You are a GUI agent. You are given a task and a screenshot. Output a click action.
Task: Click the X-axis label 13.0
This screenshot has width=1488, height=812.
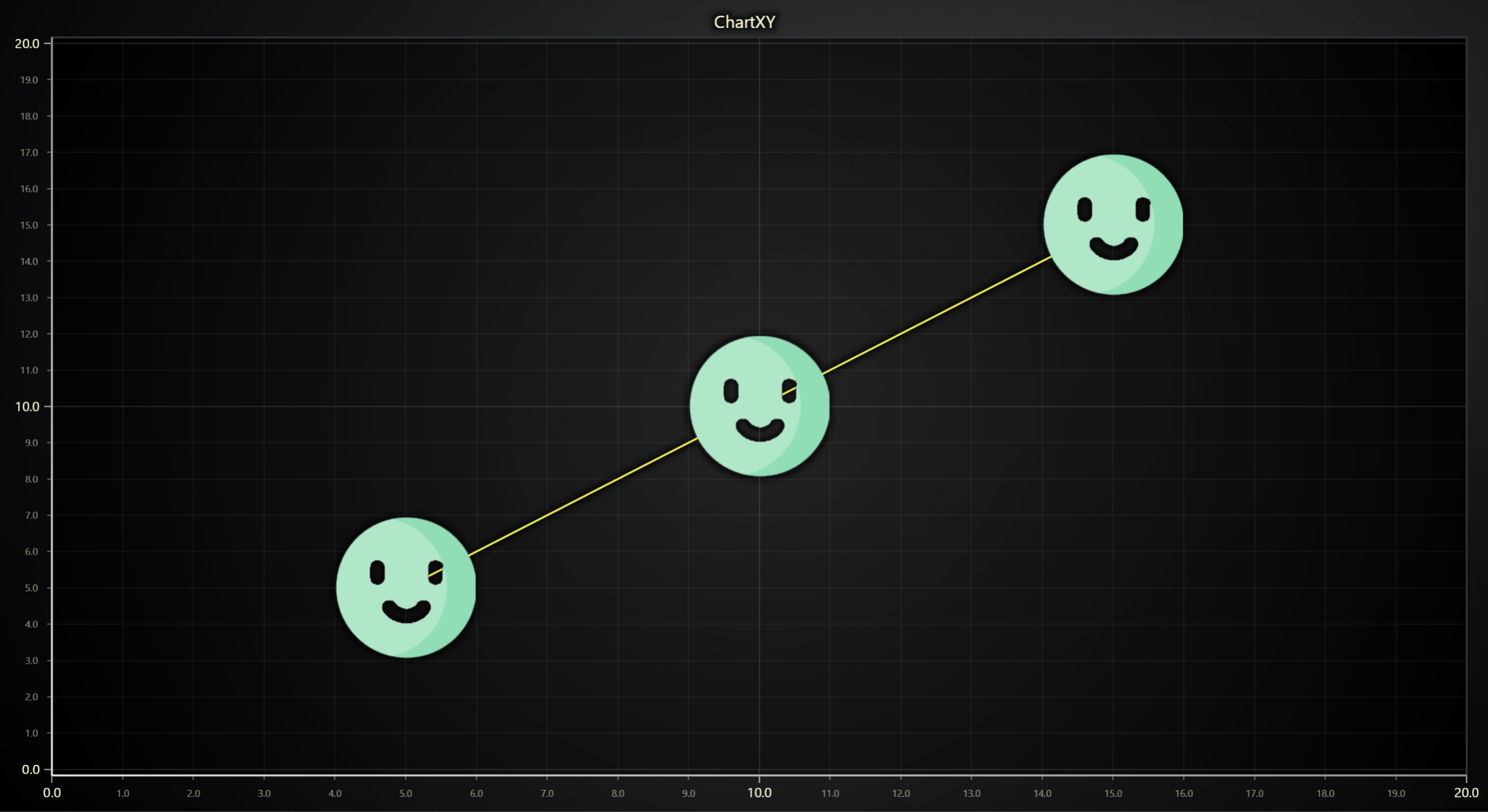(972, 793)
